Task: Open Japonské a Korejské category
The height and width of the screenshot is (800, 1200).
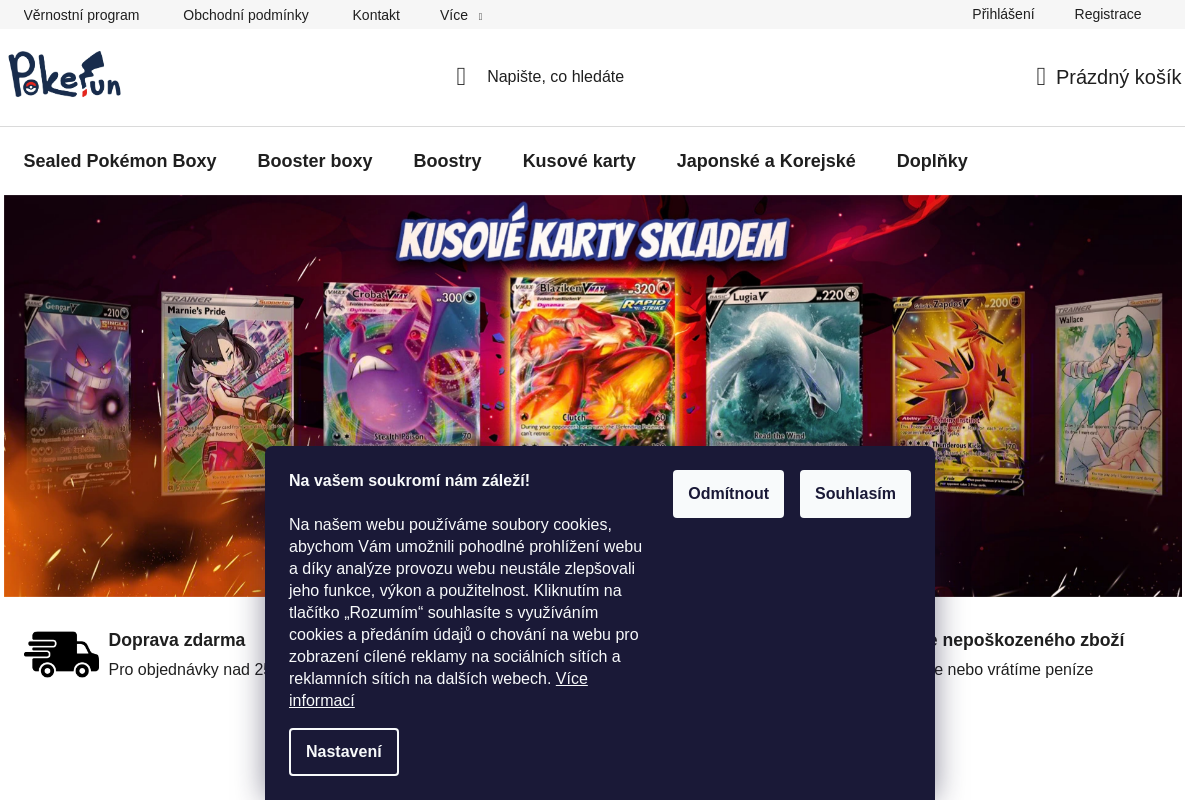Action: click(766, 161)
